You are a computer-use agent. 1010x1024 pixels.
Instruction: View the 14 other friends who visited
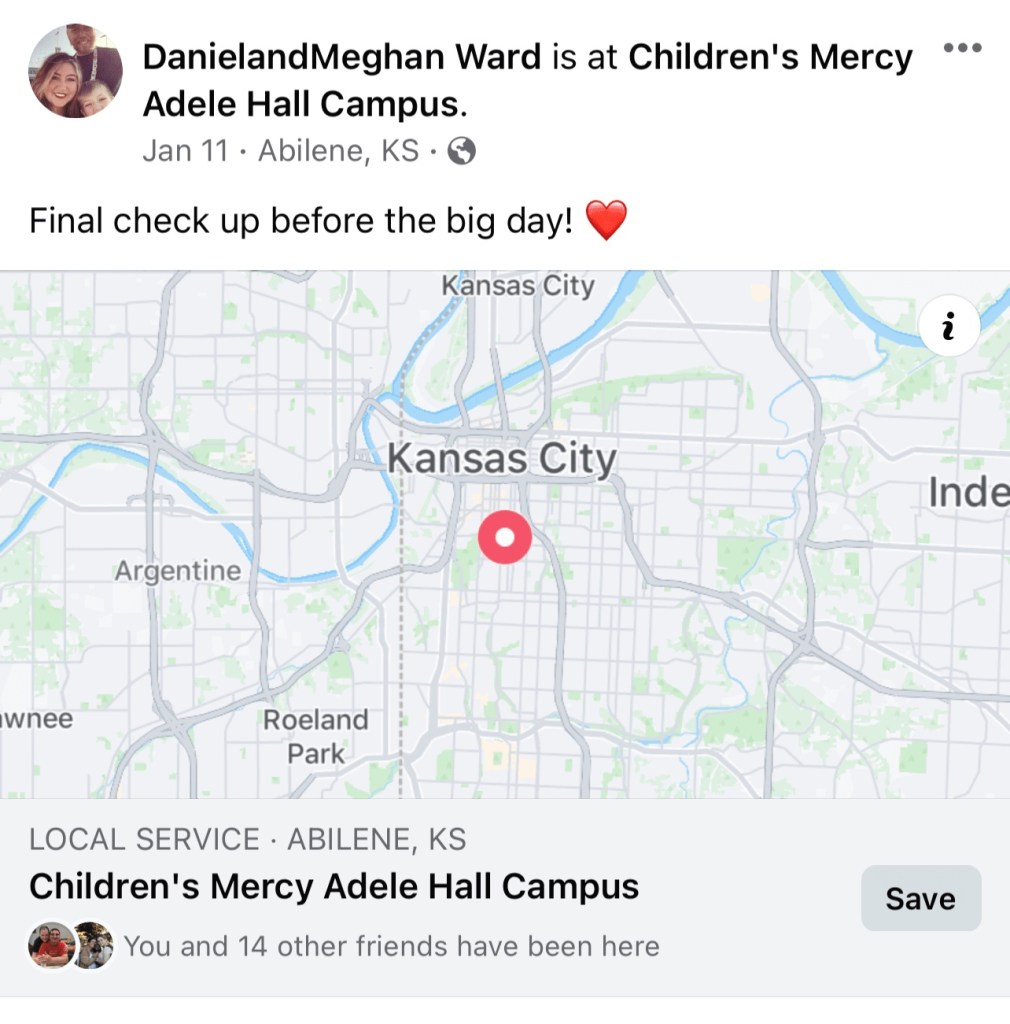tap(392, 946)
